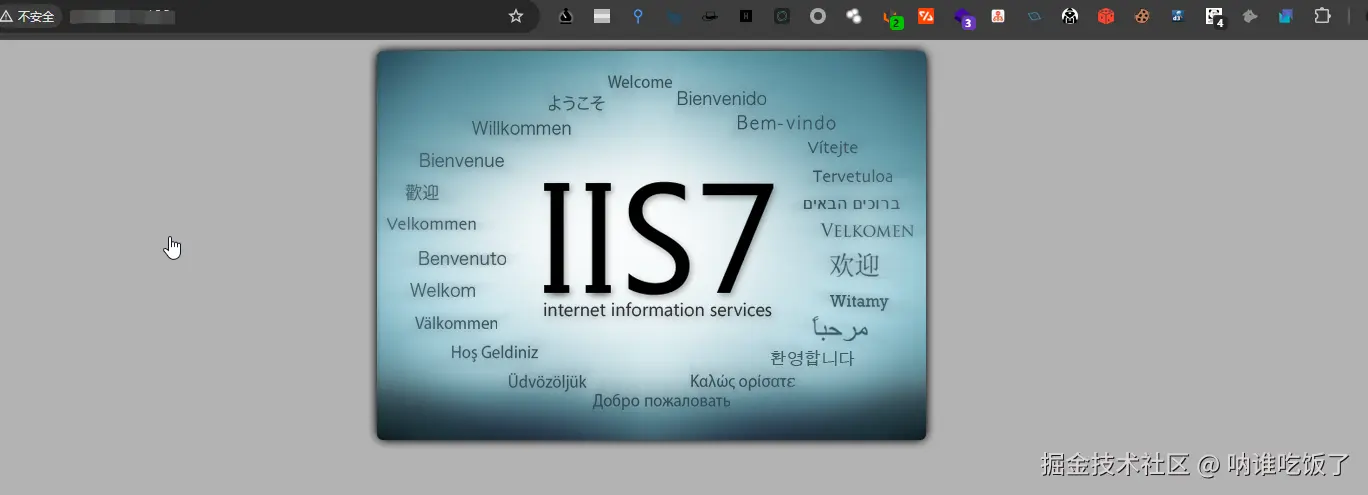This screenshot has width=1368, height=495.
Task: Open the blue two-tone square extension
Action: [1286, 16]
